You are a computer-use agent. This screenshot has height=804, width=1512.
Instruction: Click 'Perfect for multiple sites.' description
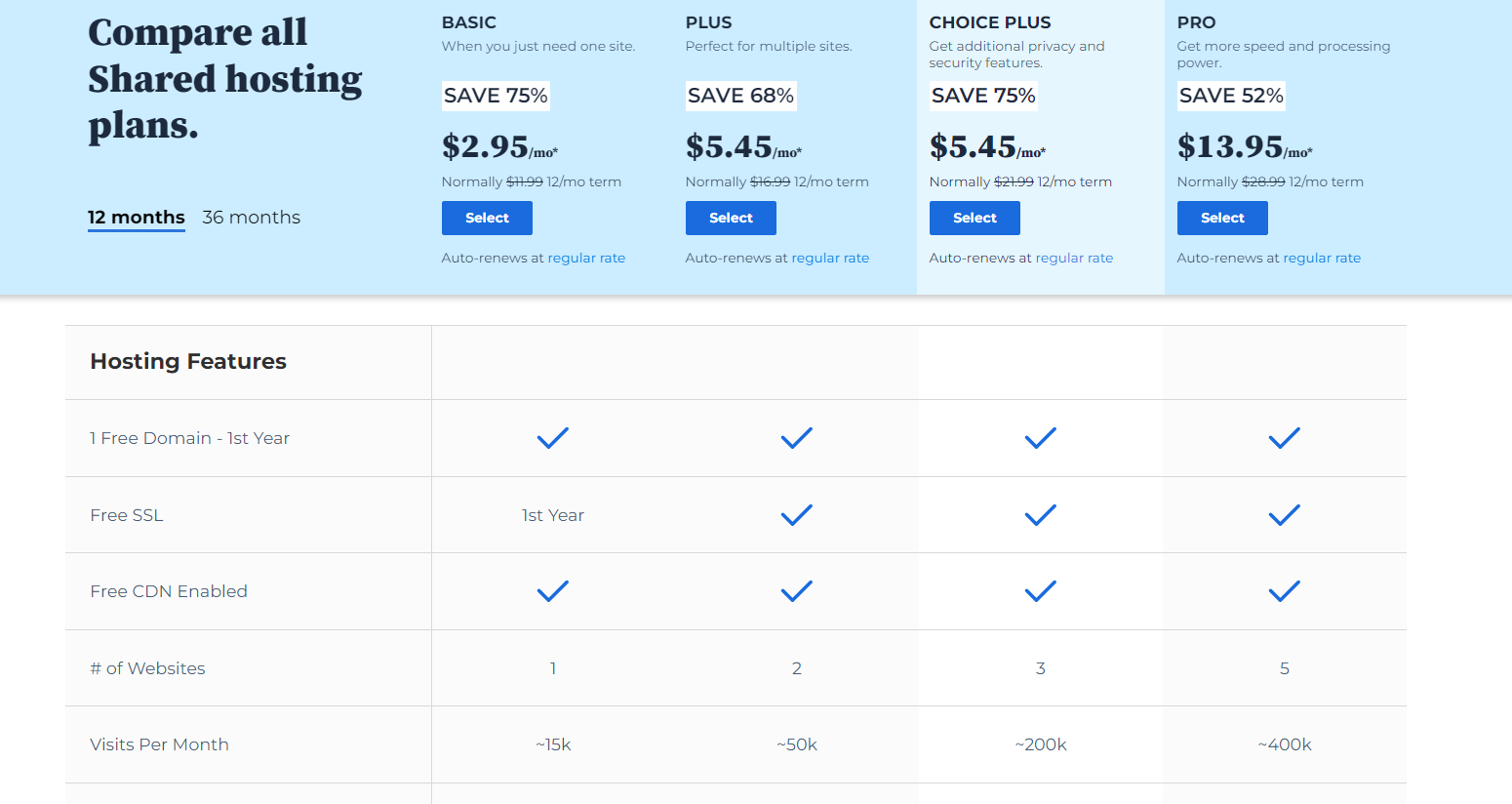tap(769, 46)
